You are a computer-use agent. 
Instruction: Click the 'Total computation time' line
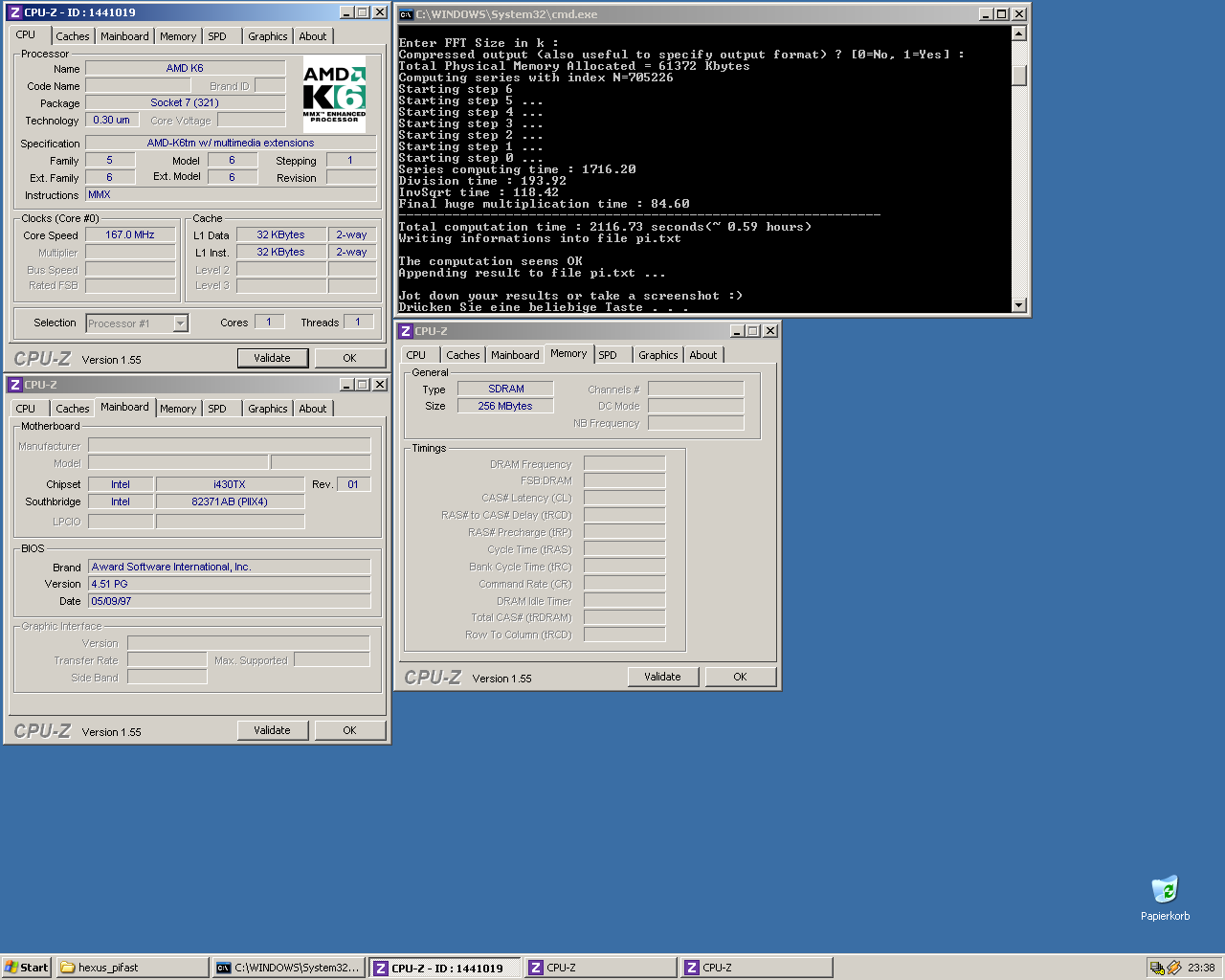pos(605,227)
